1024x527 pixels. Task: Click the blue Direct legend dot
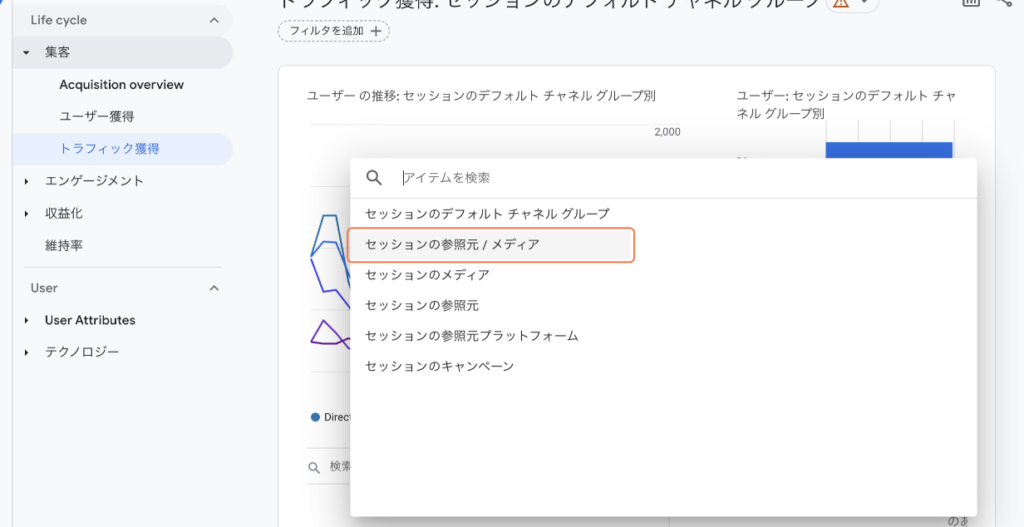pyautogui.click(x=316, y=417)
